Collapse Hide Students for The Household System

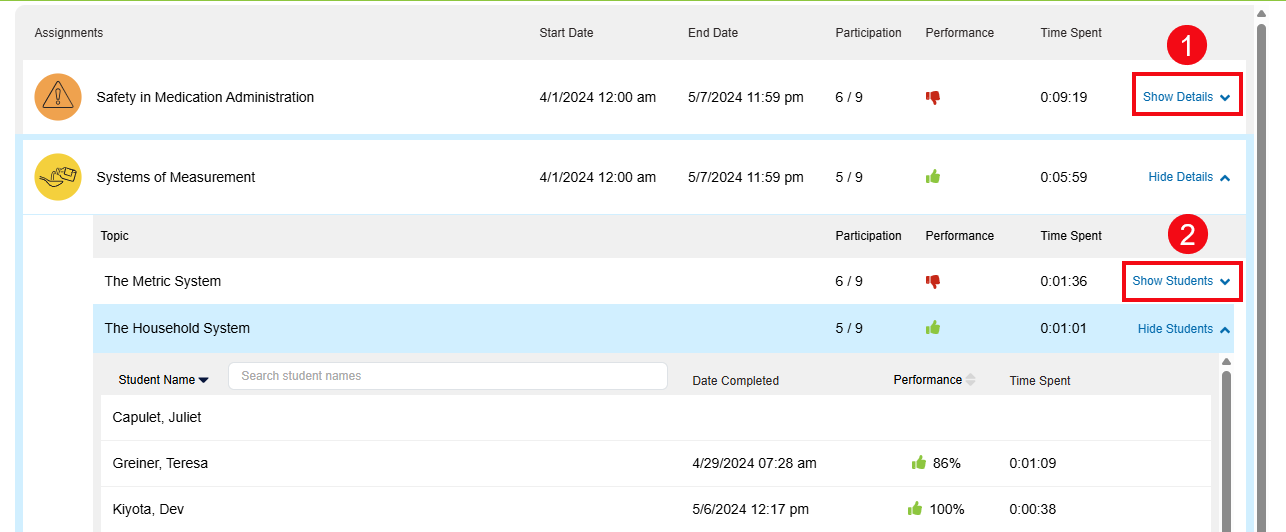[1184, 329]
